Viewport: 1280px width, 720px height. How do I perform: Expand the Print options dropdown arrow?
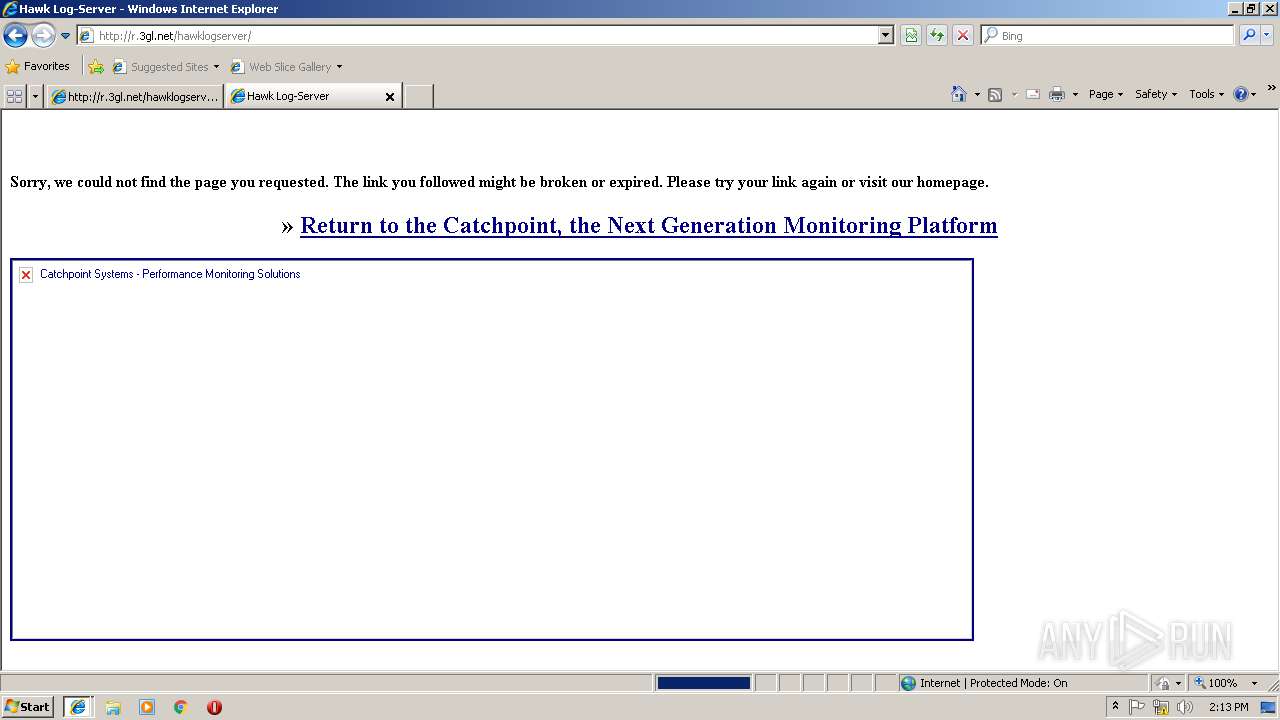pyautogui.click(x=1075, y=94)
